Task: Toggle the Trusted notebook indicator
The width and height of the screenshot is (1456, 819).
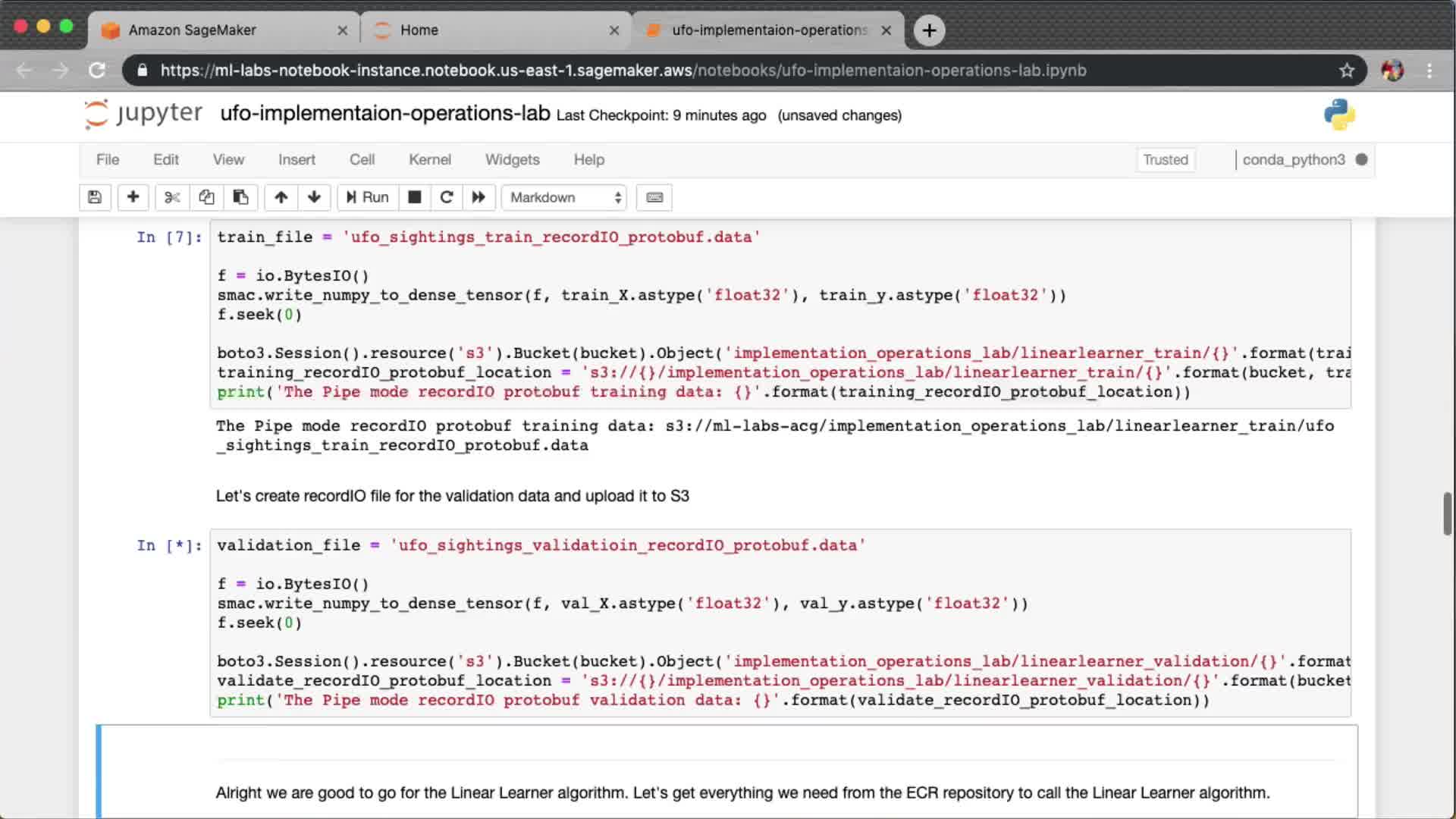Action: (x=1165, y=159)
